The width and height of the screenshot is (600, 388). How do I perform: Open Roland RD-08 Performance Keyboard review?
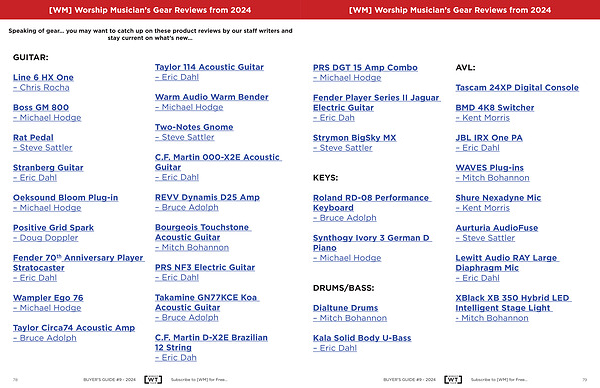[x=371, y=203]
